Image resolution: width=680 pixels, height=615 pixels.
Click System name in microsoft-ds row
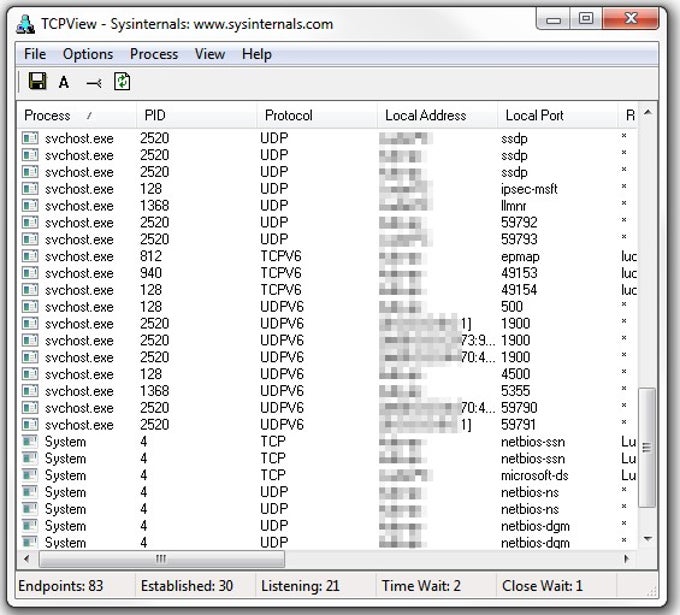tap(65, 475)
